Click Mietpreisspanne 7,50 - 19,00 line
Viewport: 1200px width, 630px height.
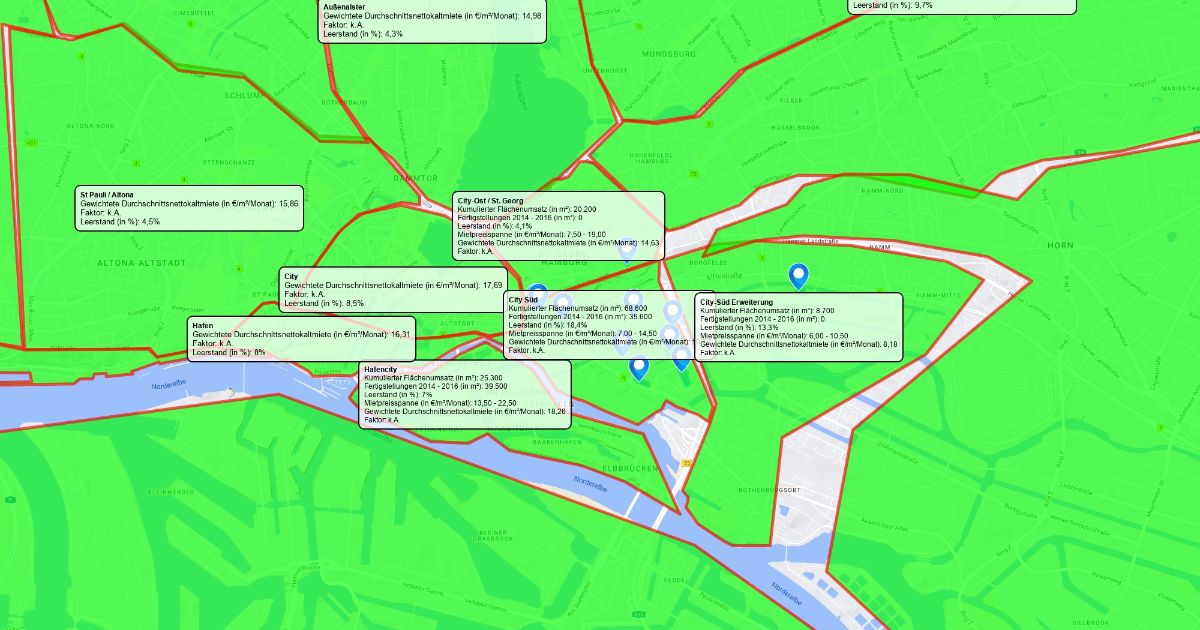pos(531,234)
